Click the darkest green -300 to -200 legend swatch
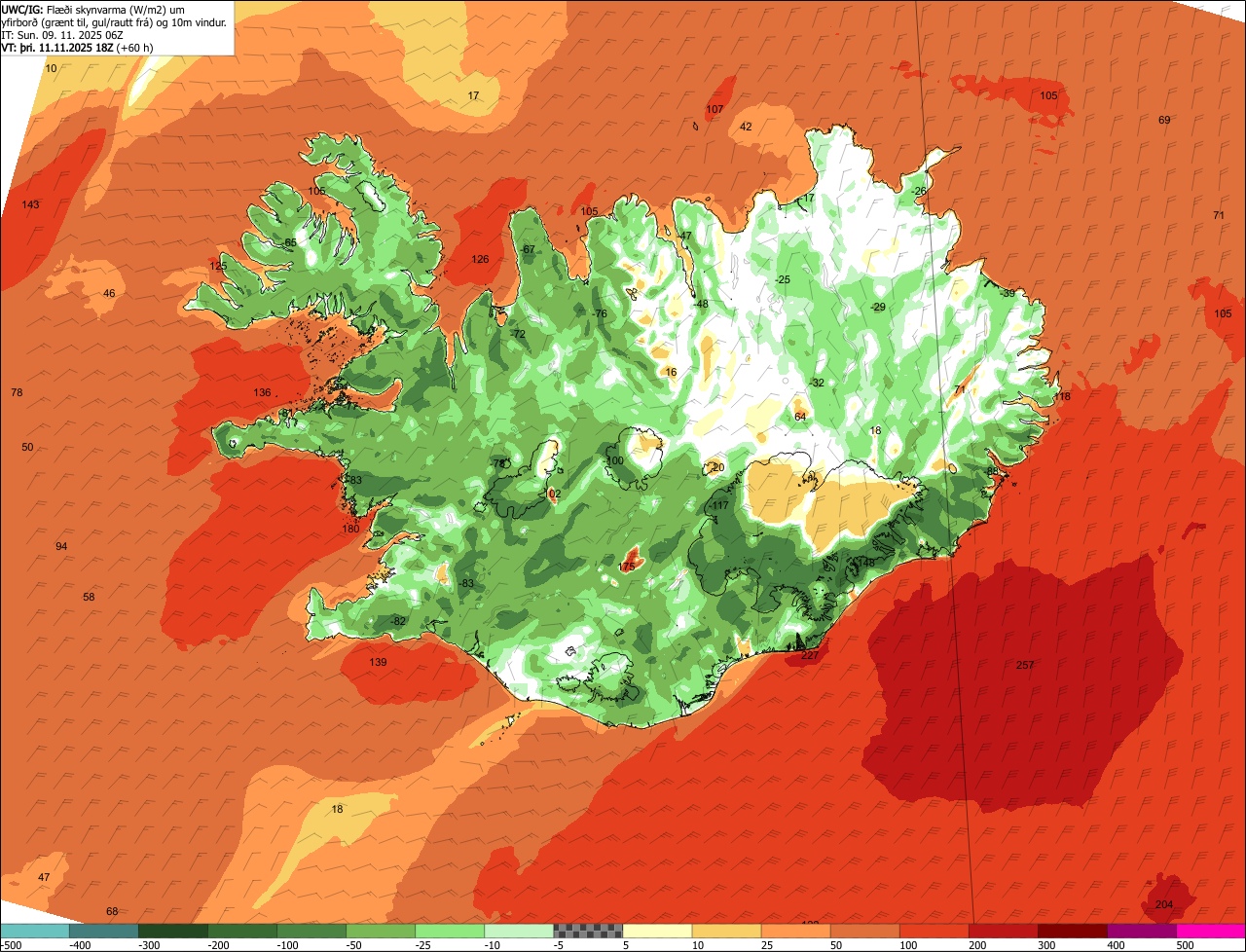 tap(172, 931)
